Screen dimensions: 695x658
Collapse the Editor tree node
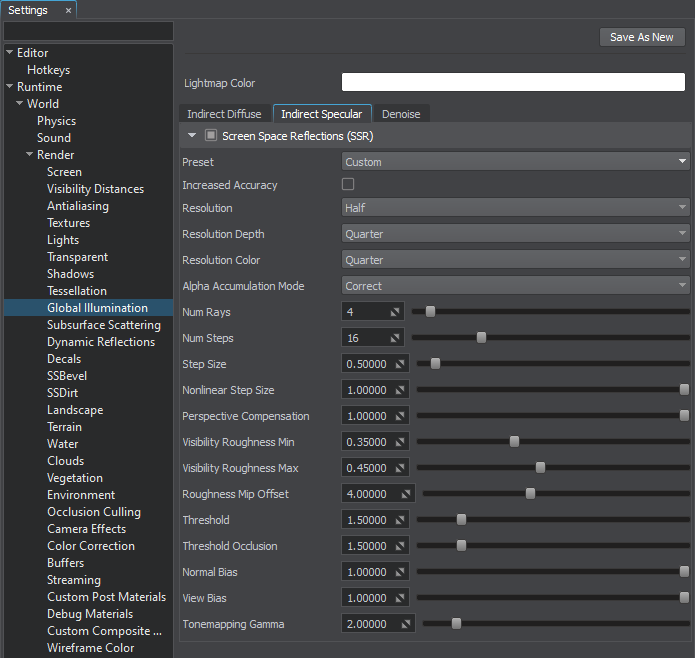point(9,52)
